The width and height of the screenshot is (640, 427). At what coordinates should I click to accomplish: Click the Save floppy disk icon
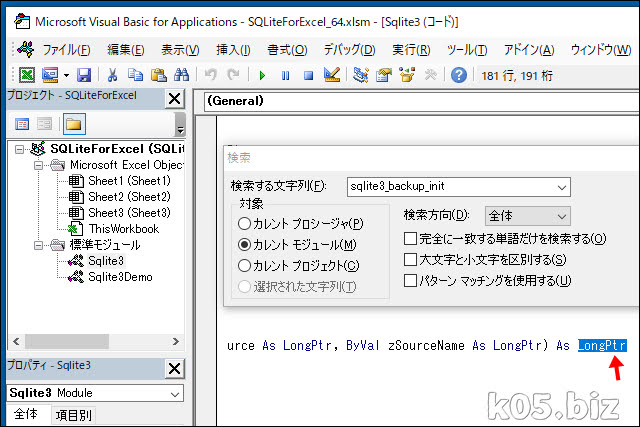click(84, 75)
